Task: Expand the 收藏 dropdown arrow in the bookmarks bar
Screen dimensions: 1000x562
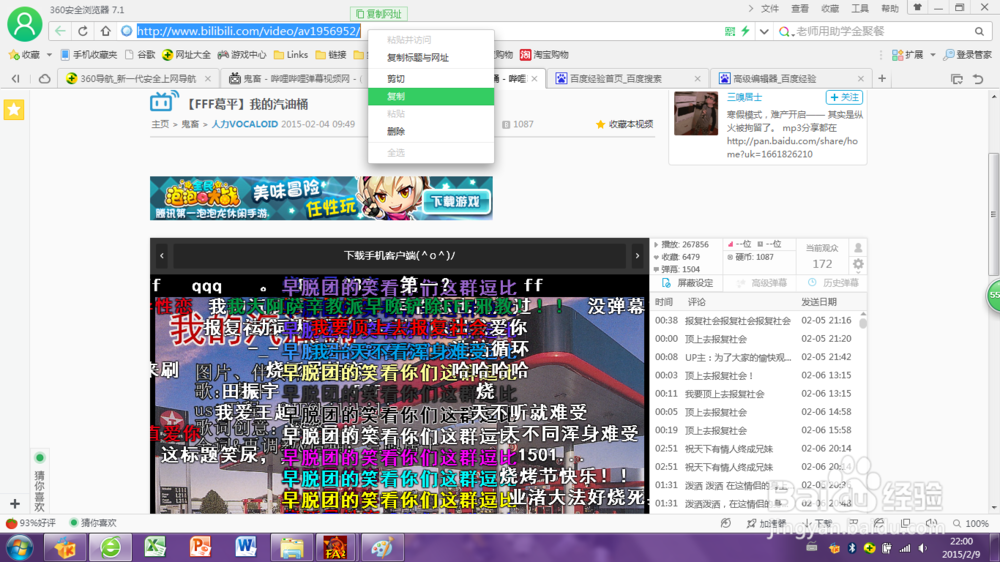Action: pyautogui.click(x=49, y=55)
